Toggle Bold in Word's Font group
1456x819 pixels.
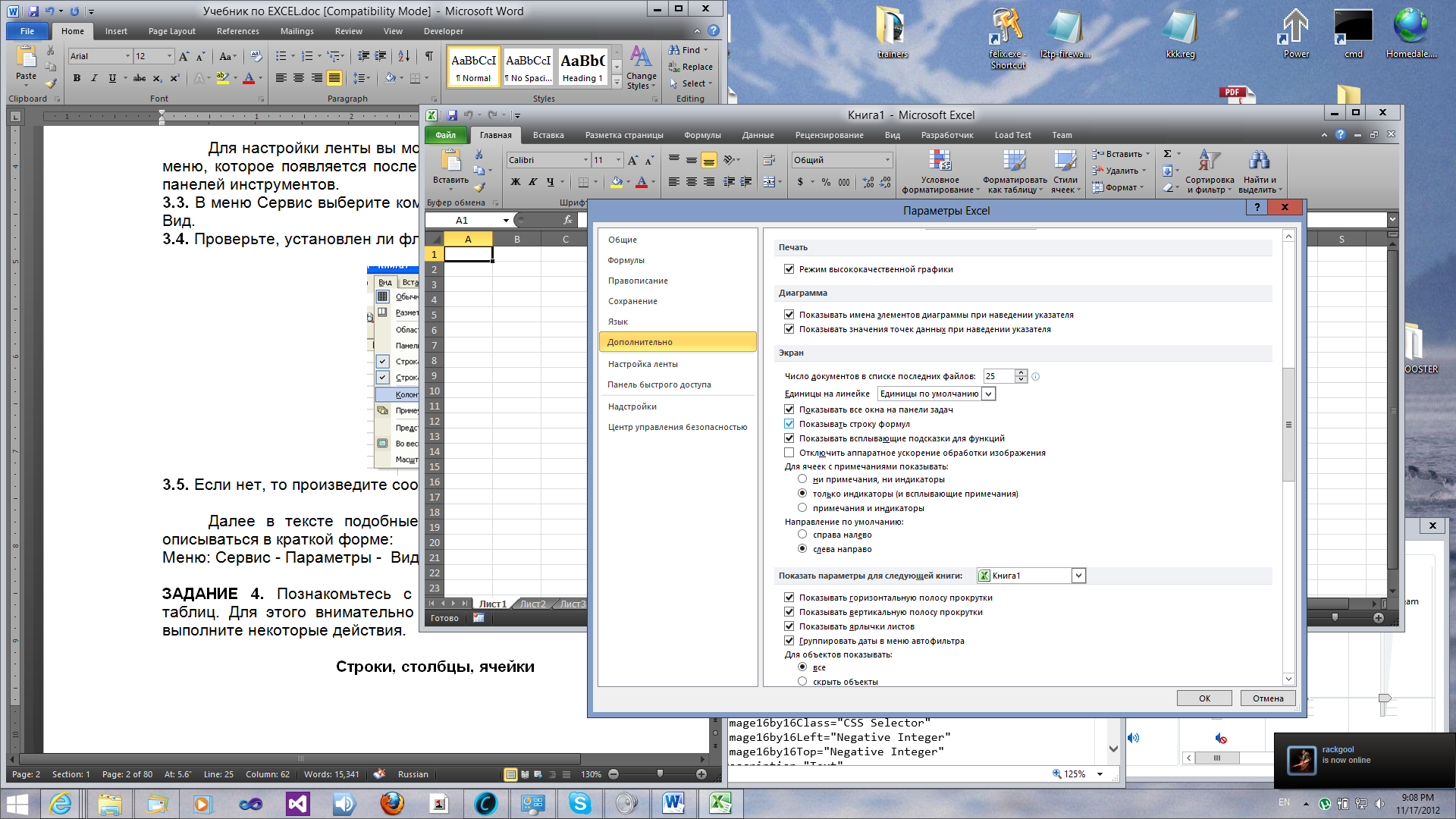77,78
